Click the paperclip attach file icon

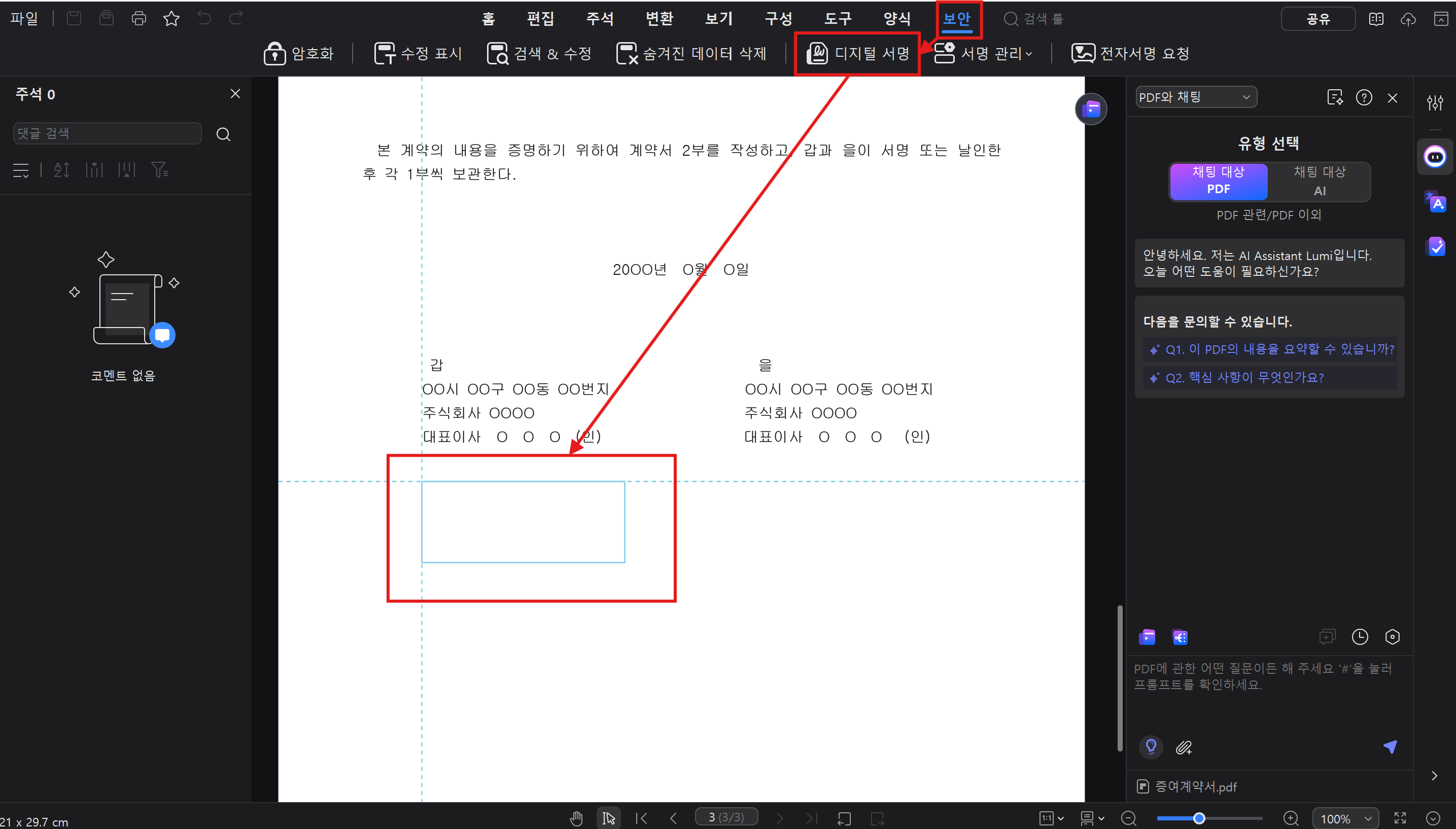click(1184, 747)
